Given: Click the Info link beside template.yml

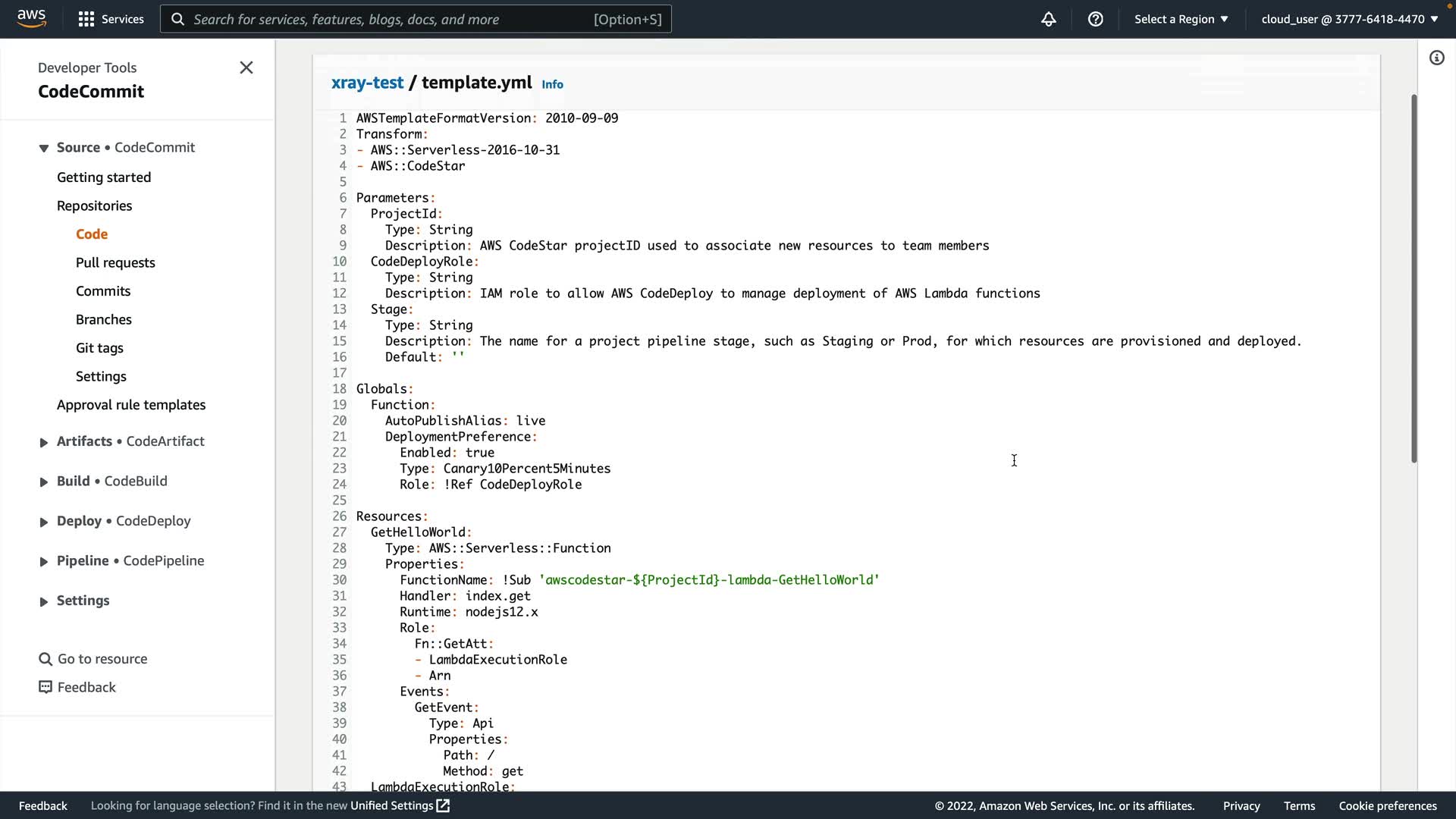Looking at the screenshot, I should tap(552, 84).
